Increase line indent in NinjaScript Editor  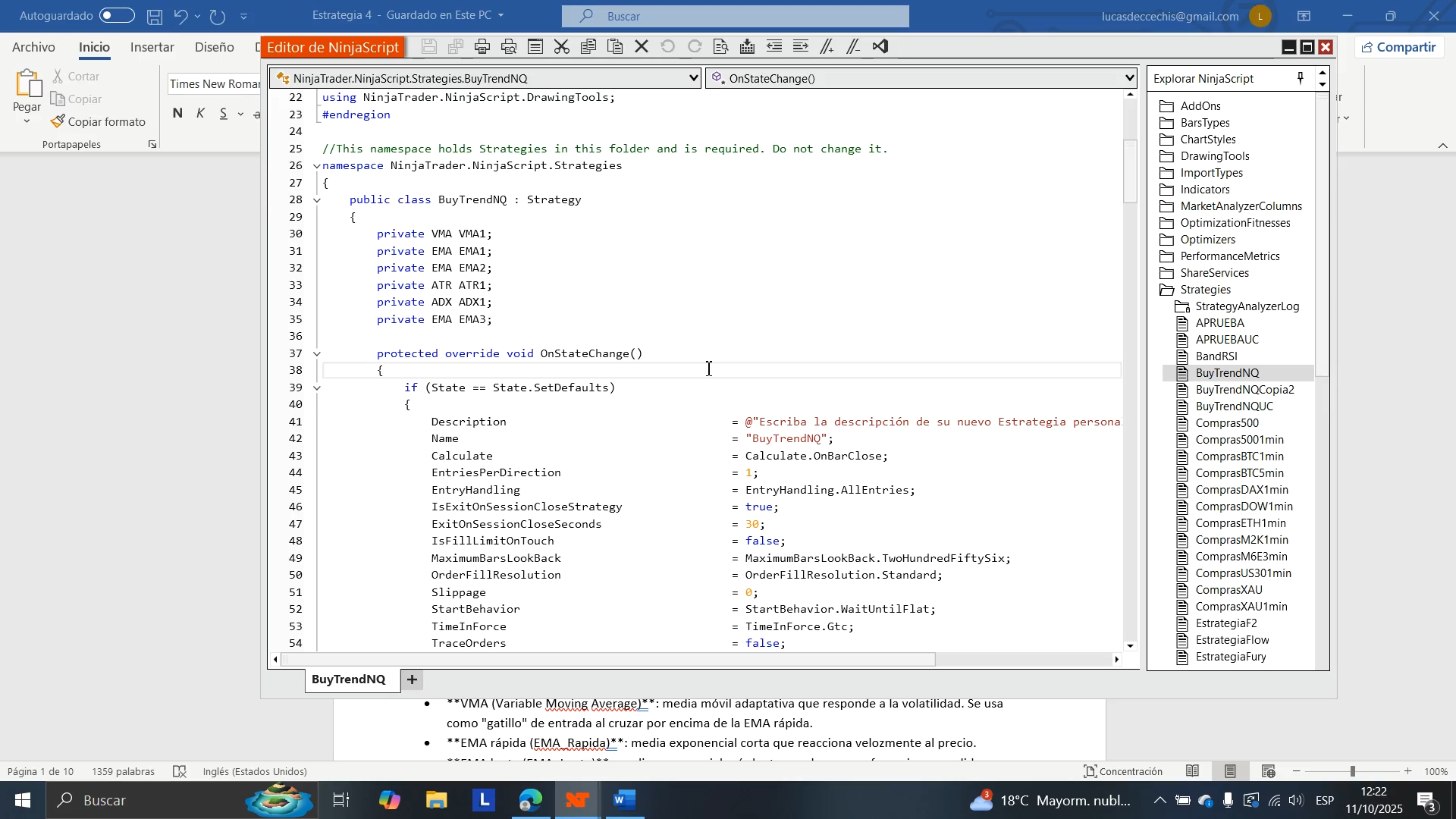pos(801,47)
